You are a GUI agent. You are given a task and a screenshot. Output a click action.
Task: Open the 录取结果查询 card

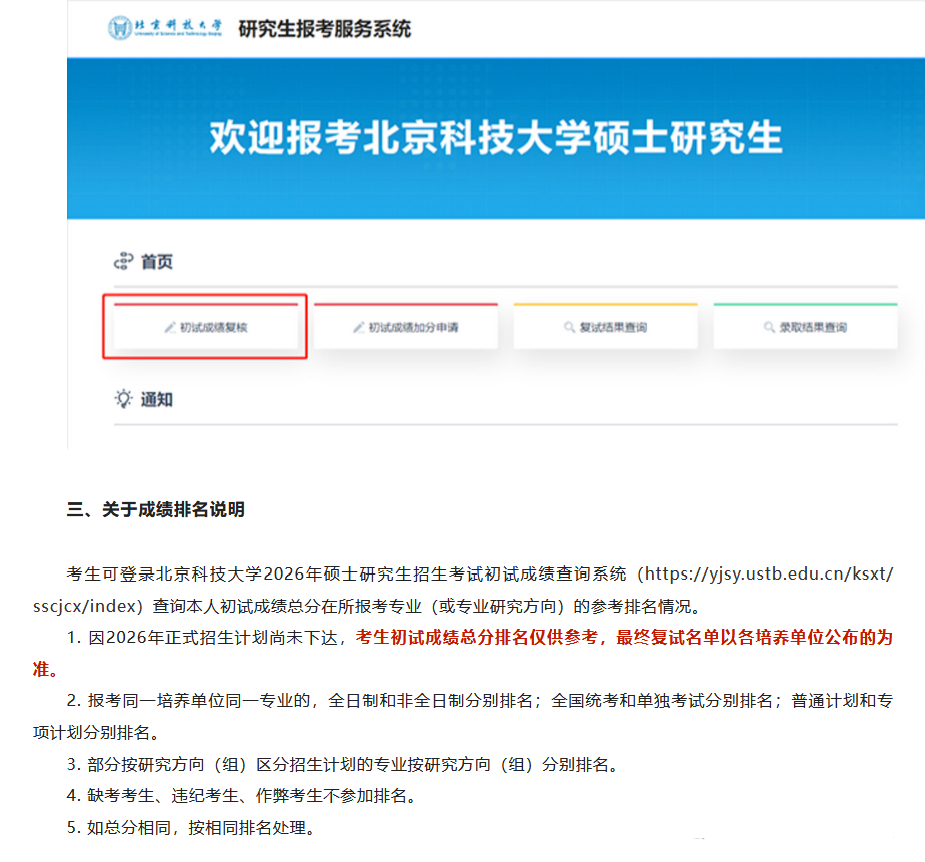(805, 325)
